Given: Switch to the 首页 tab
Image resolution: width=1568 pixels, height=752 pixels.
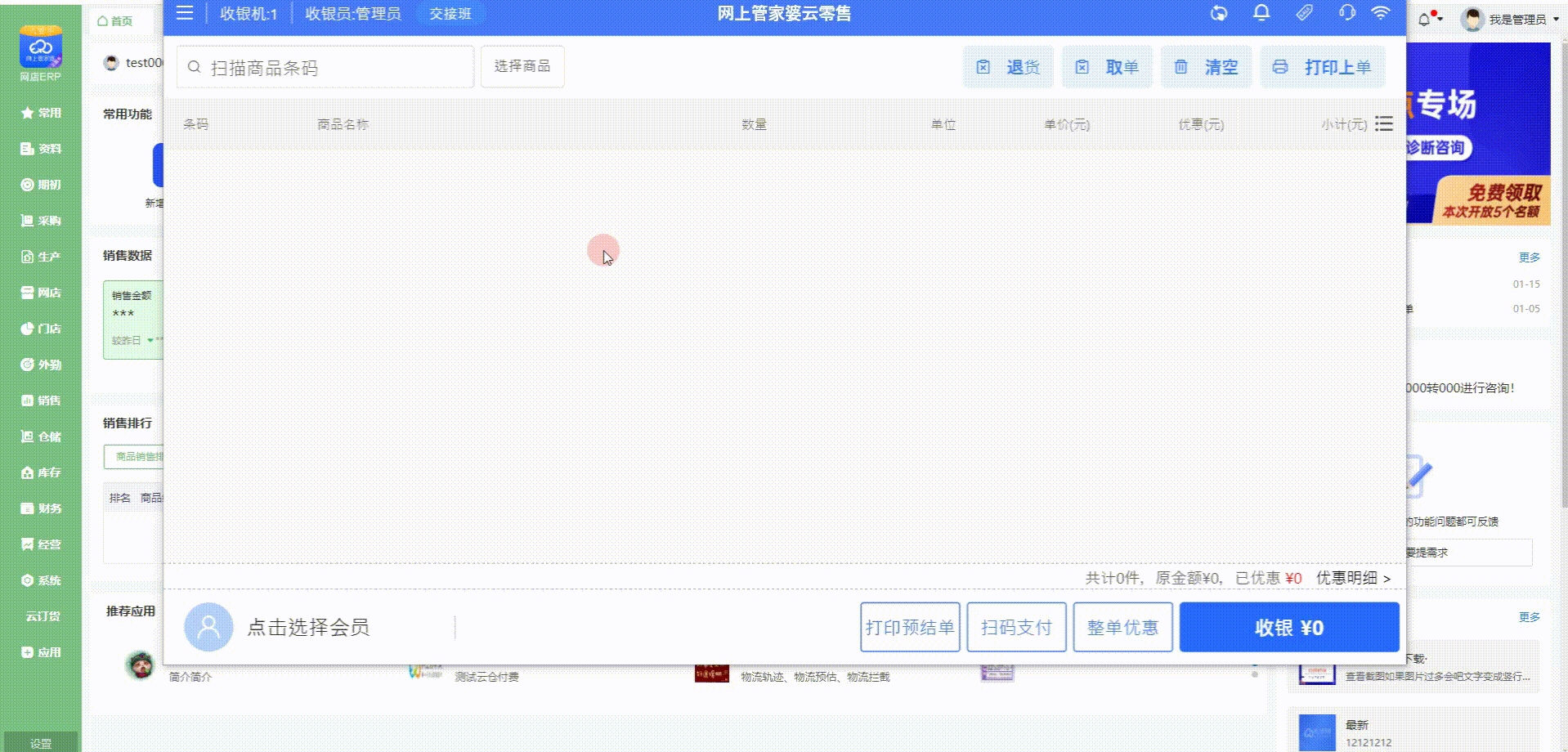Looking at the screenshot, I should [115, 21].
